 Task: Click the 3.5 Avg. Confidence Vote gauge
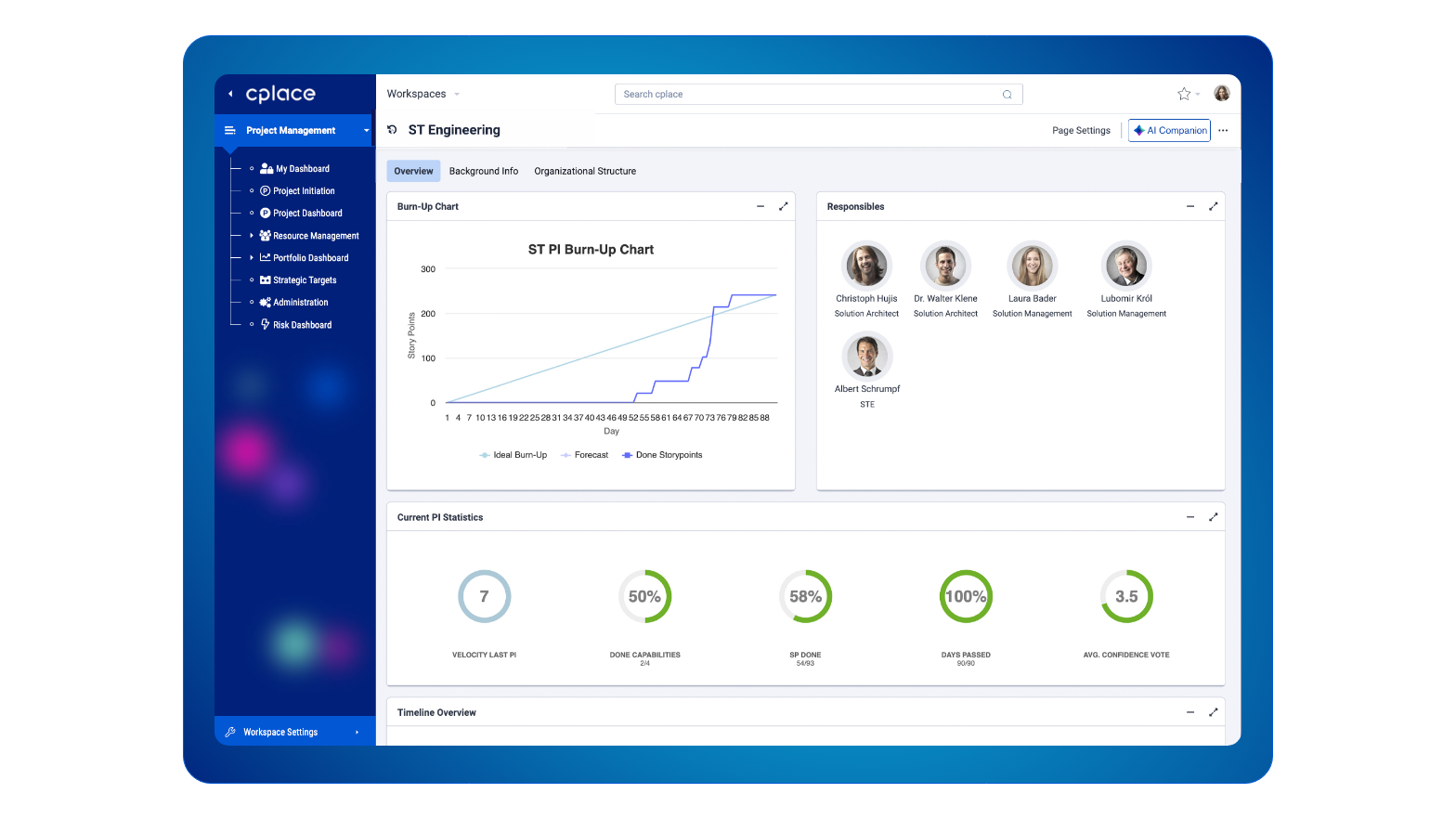[x=1126, y=596]
